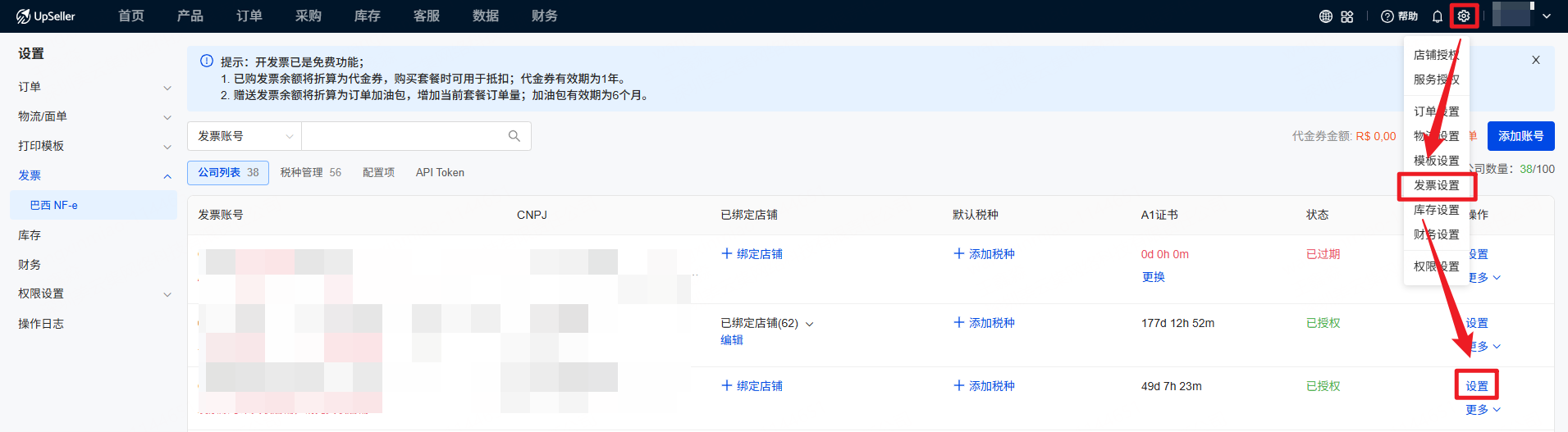Select 发票设置 from the settings menu

tap(1436, 186)
